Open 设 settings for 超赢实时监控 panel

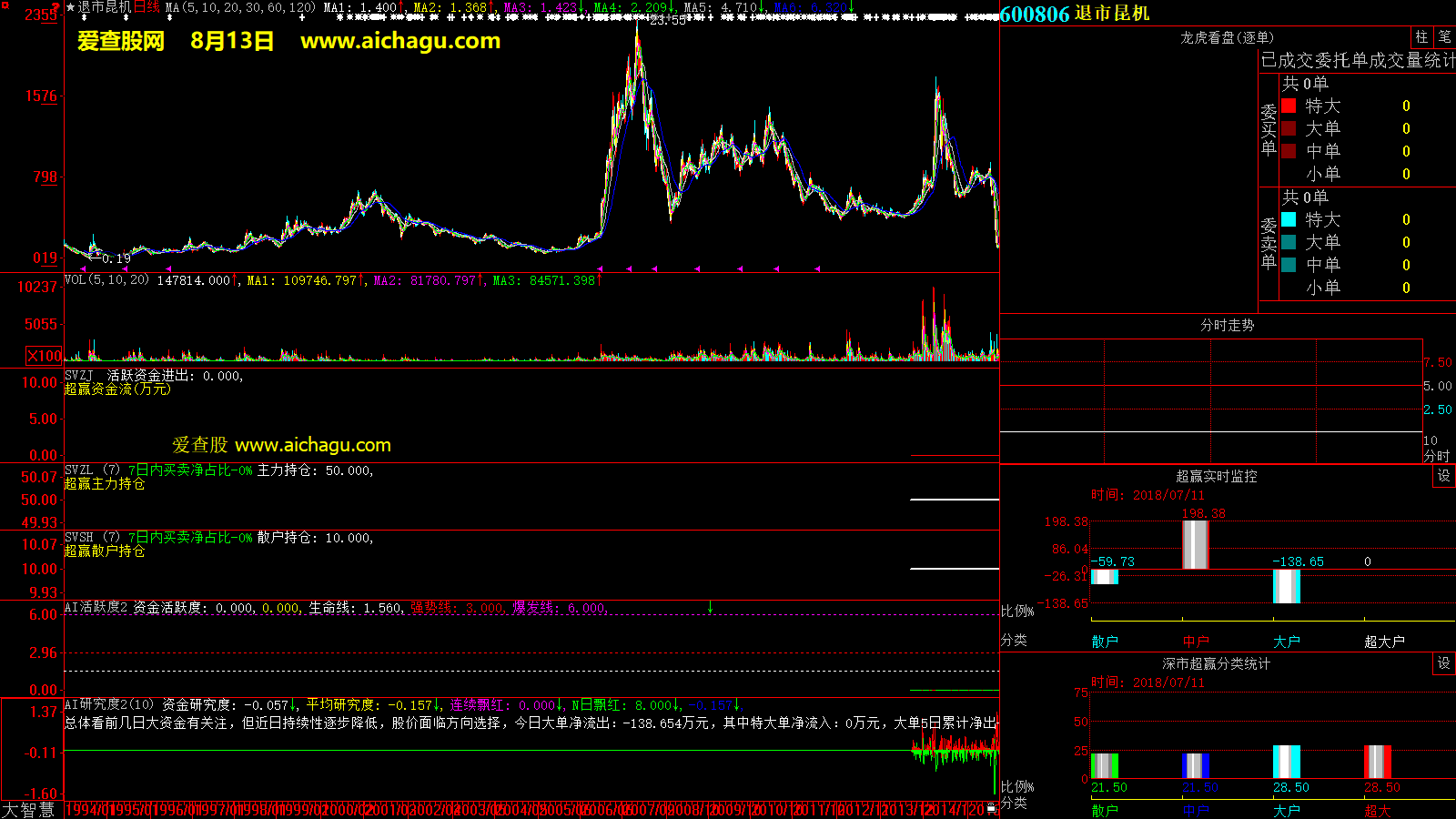1443,476
